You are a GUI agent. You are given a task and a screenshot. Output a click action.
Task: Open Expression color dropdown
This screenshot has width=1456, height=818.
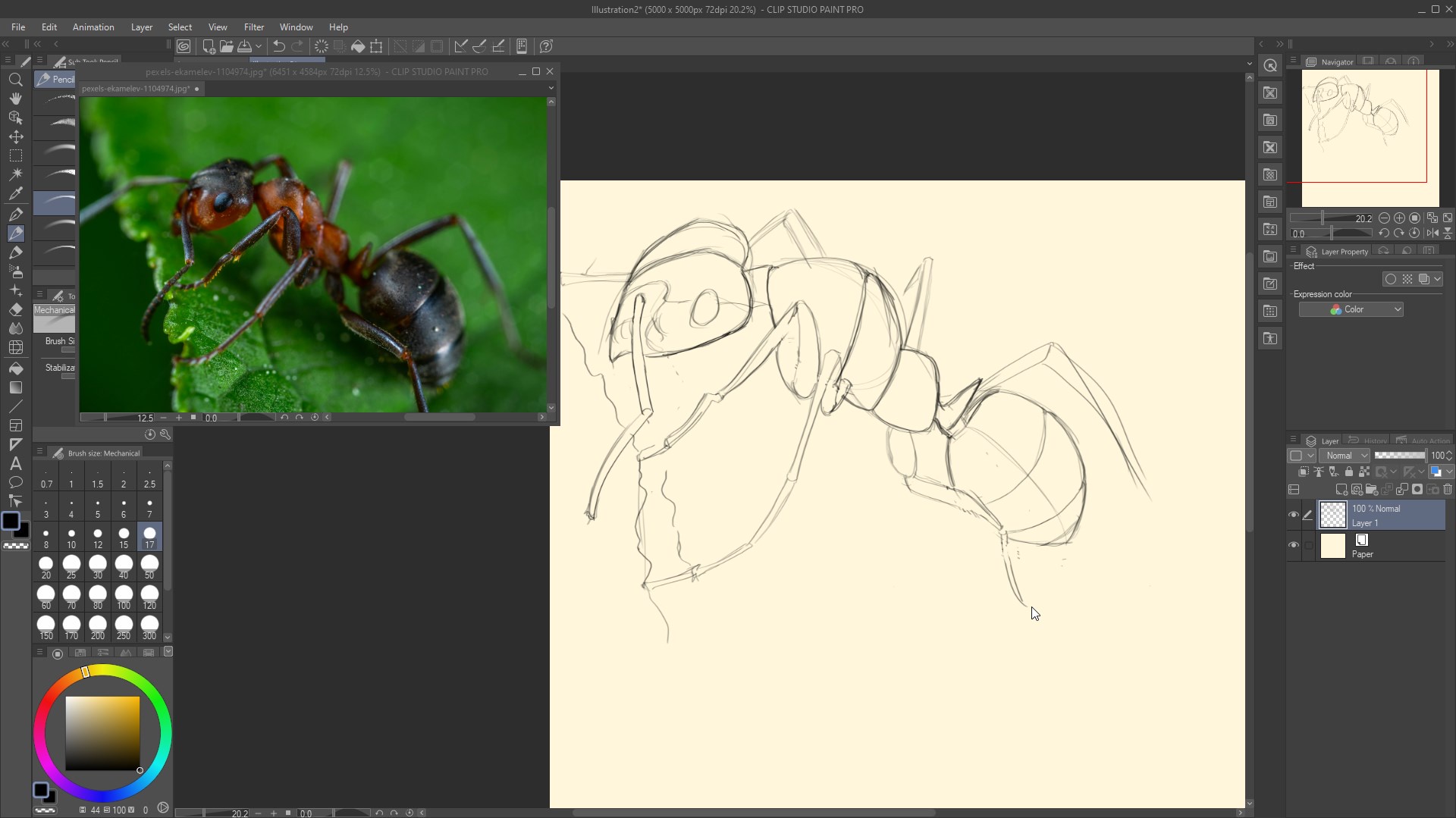(x=1351, y=309)
